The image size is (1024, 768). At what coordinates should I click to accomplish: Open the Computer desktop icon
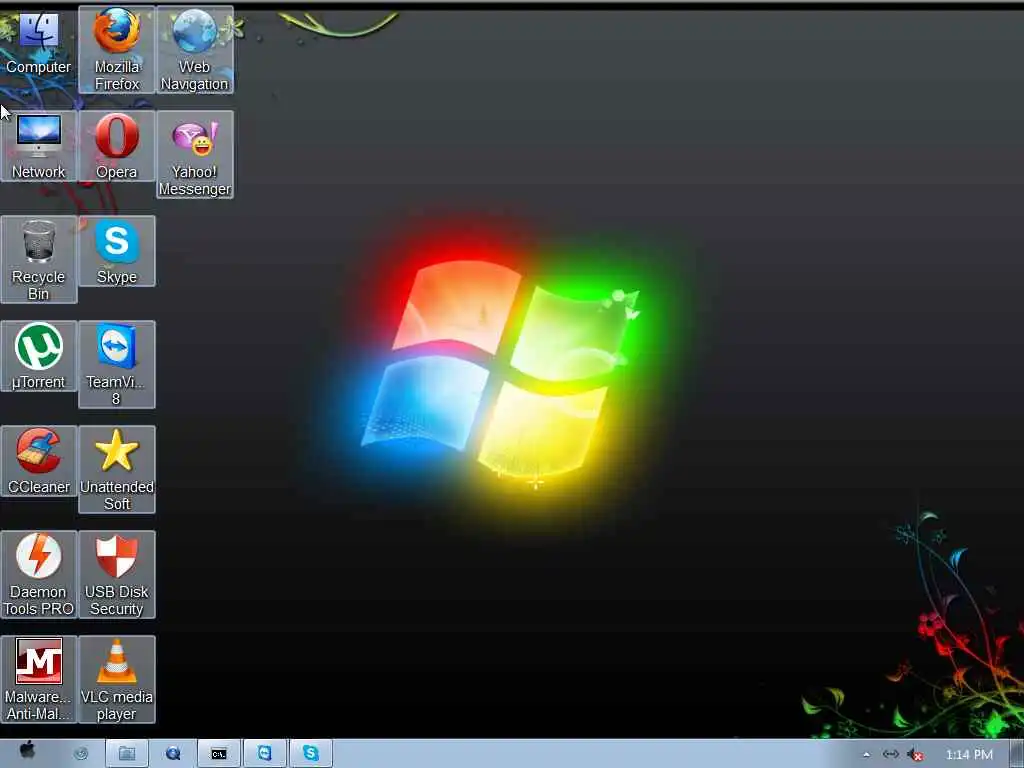39,42
